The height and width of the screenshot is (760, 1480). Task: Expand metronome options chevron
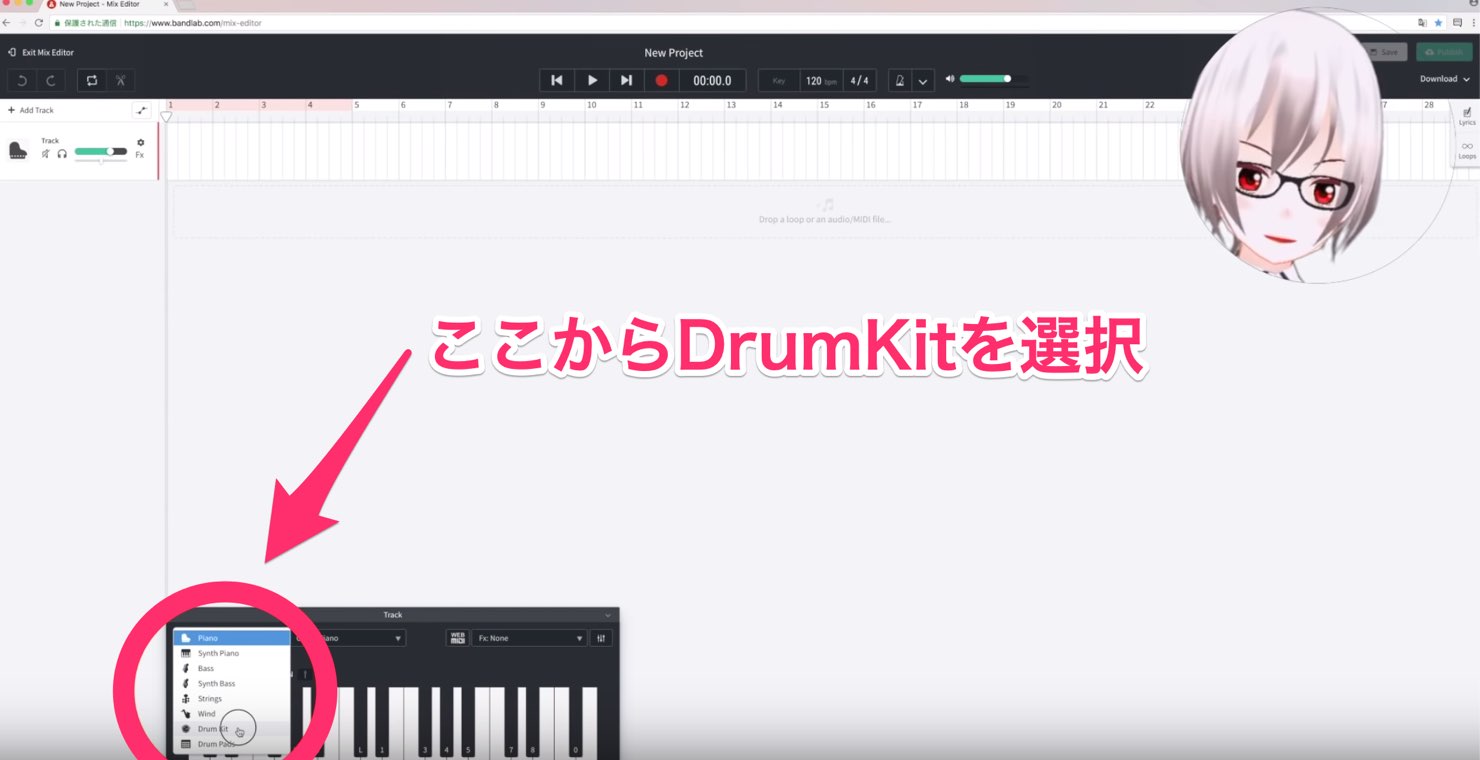click(923, 81)
